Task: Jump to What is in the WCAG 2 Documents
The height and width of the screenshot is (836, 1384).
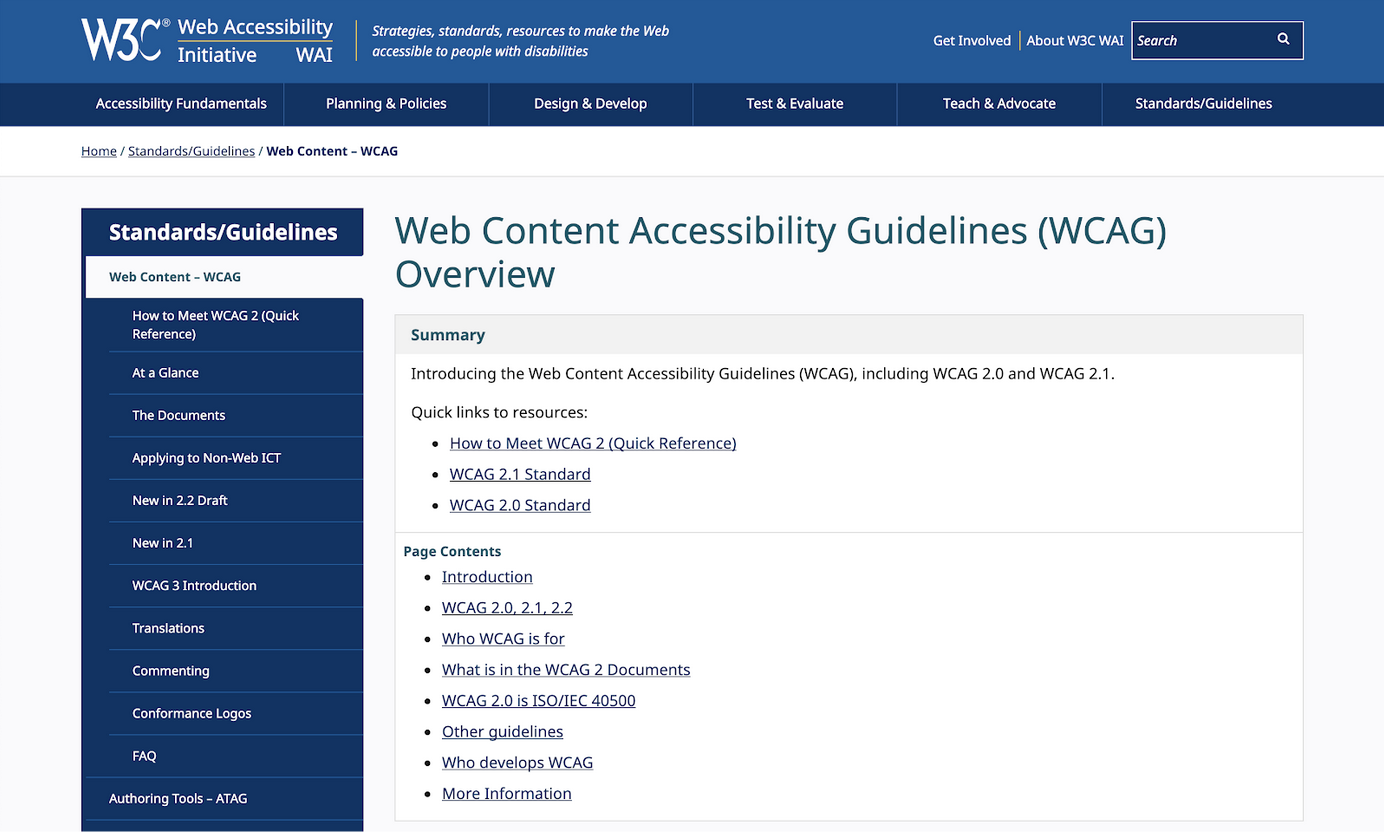Action: 566,670
